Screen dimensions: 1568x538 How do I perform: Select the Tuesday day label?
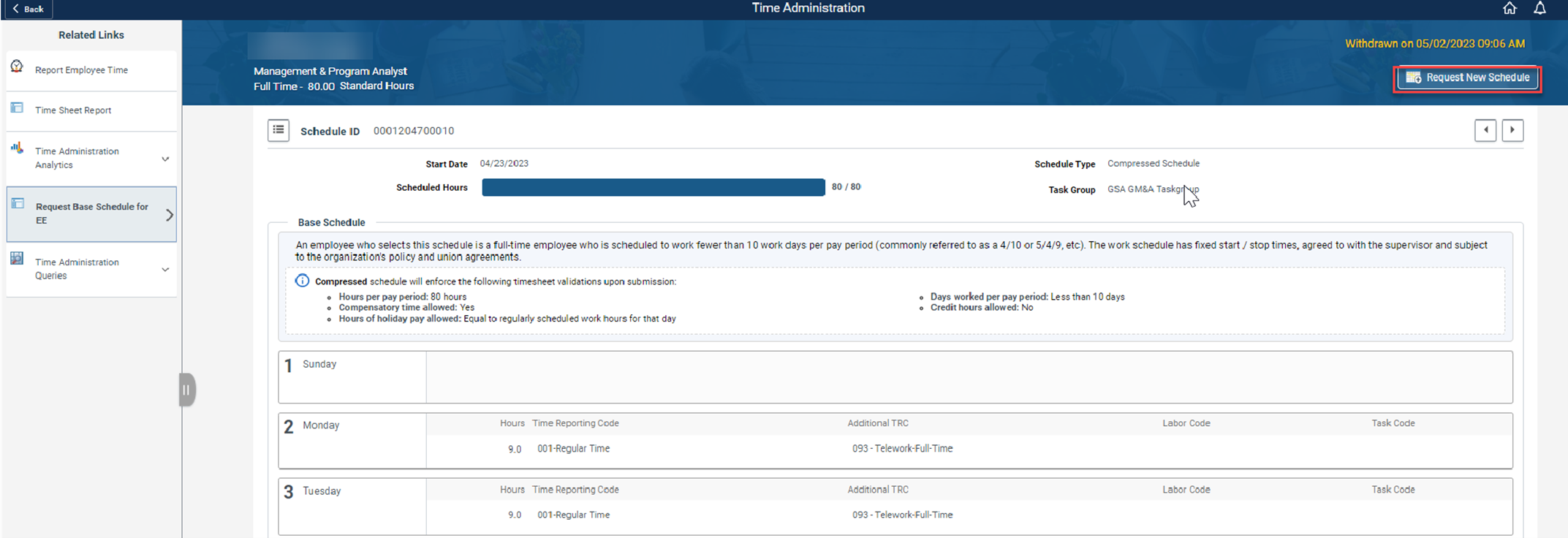[x=322, y=491]
